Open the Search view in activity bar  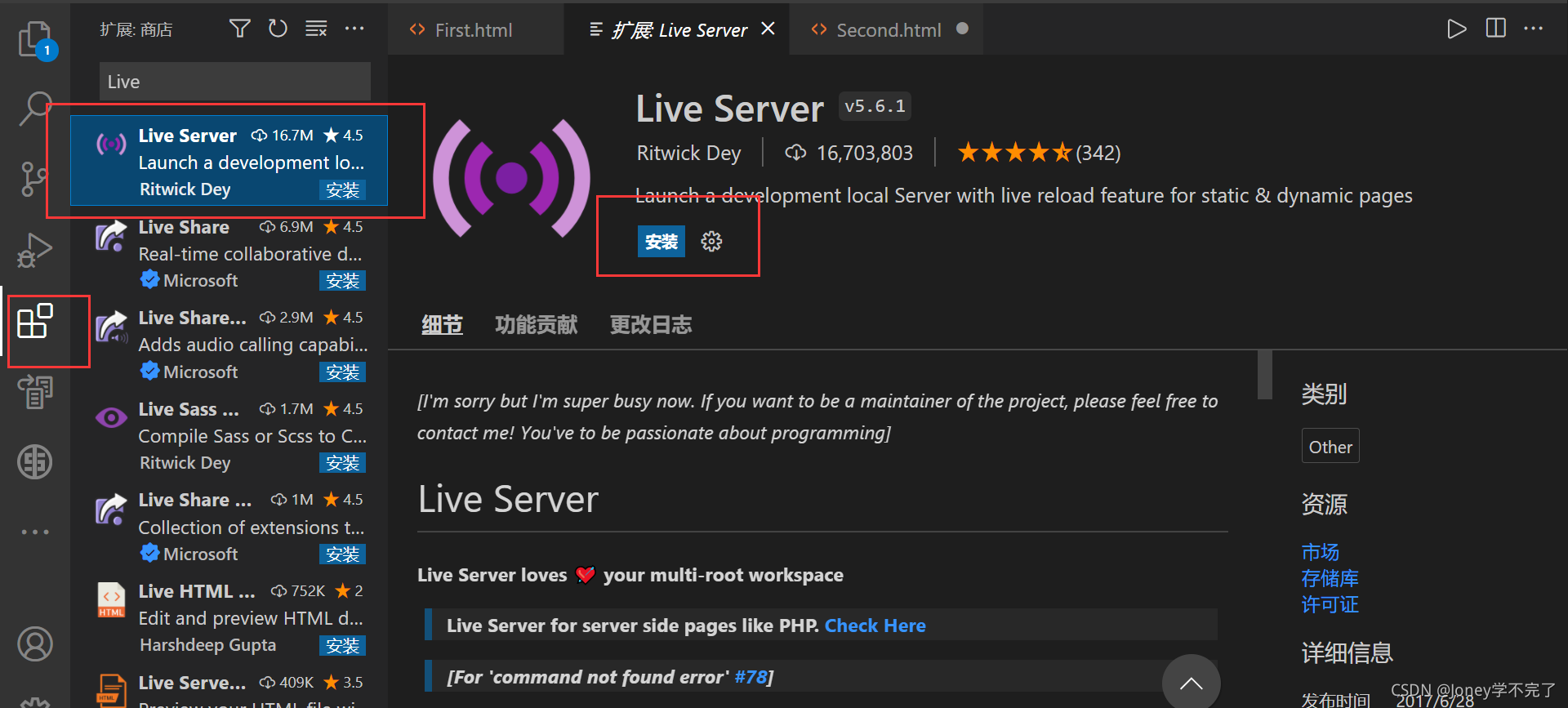coord(35,108)
